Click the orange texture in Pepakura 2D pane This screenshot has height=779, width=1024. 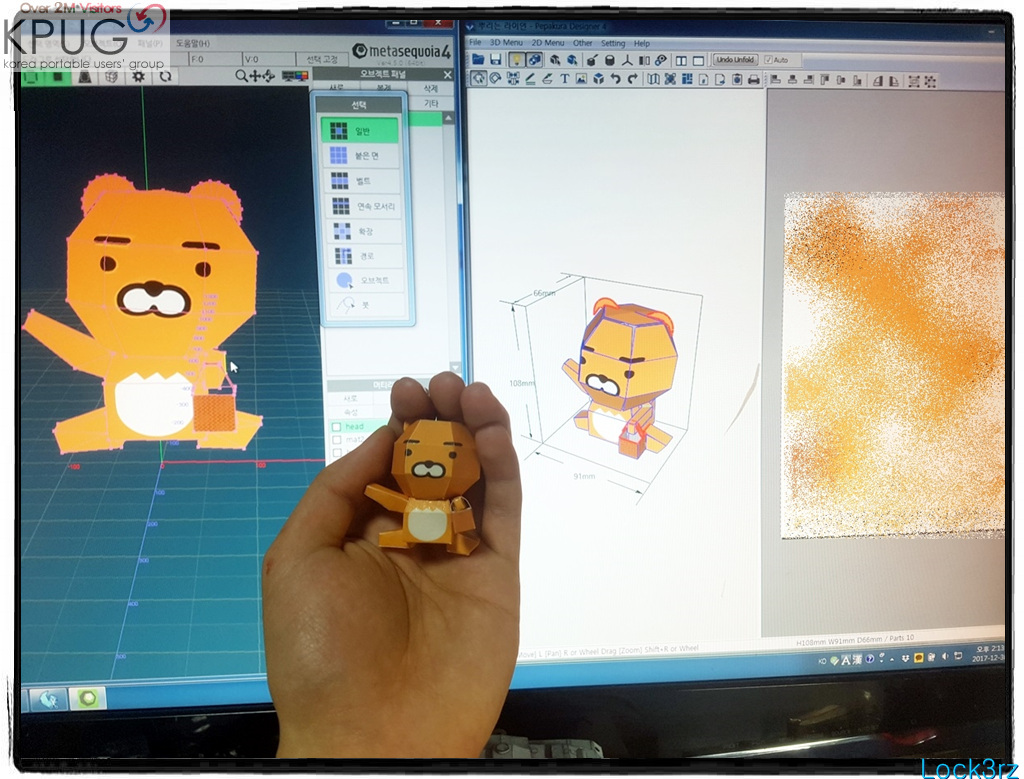coord(893,365)
